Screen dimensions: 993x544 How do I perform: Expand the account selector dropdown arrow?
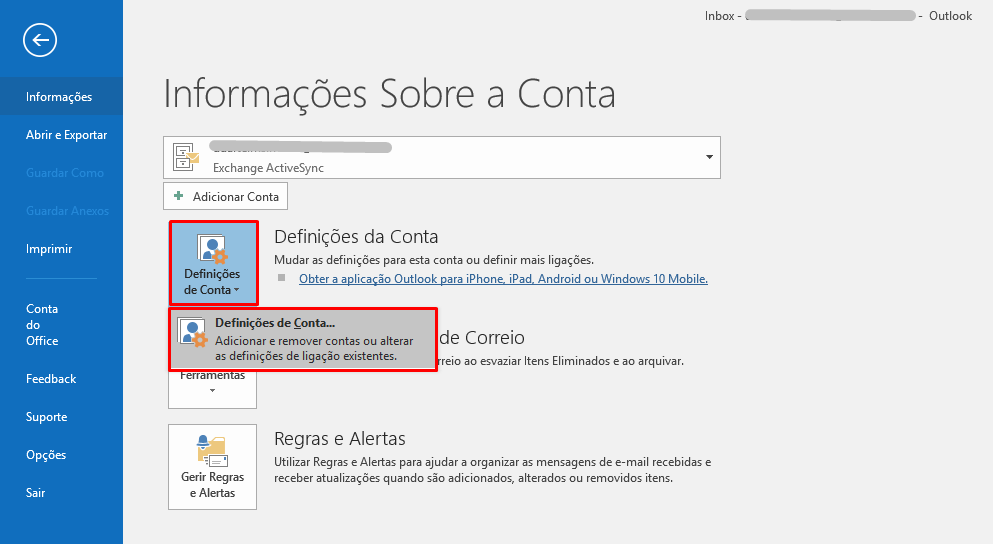[x=709, y=157]
